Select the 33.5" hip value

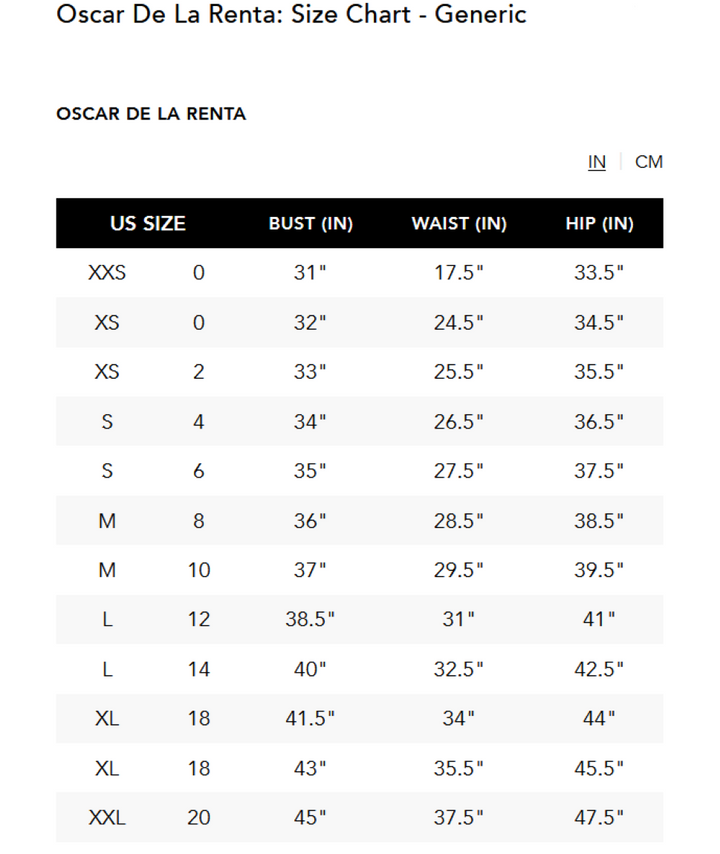(x=600, y=273)
